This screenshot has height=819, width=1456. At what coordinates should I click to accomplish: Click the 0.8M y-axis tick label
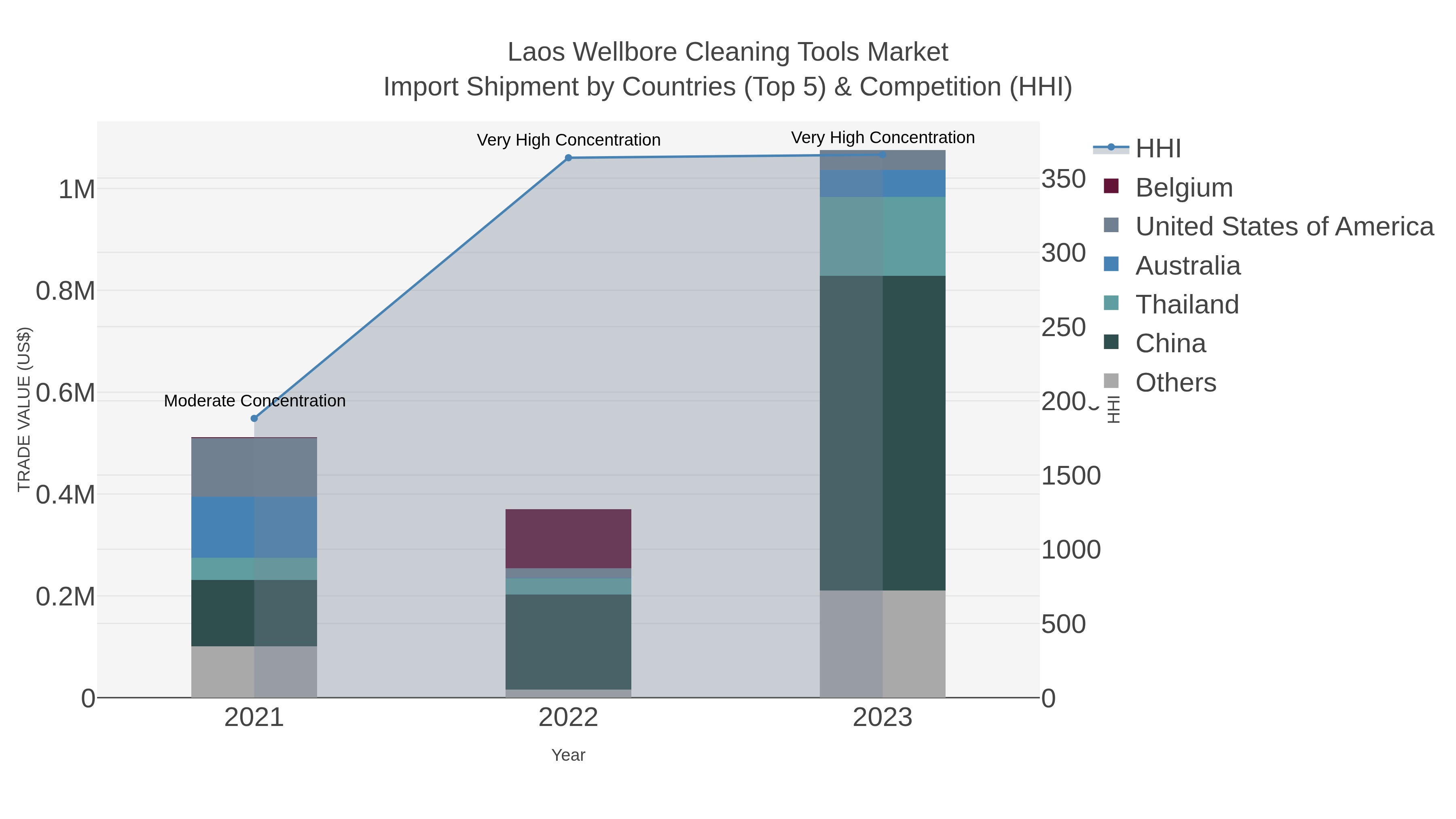66,291
